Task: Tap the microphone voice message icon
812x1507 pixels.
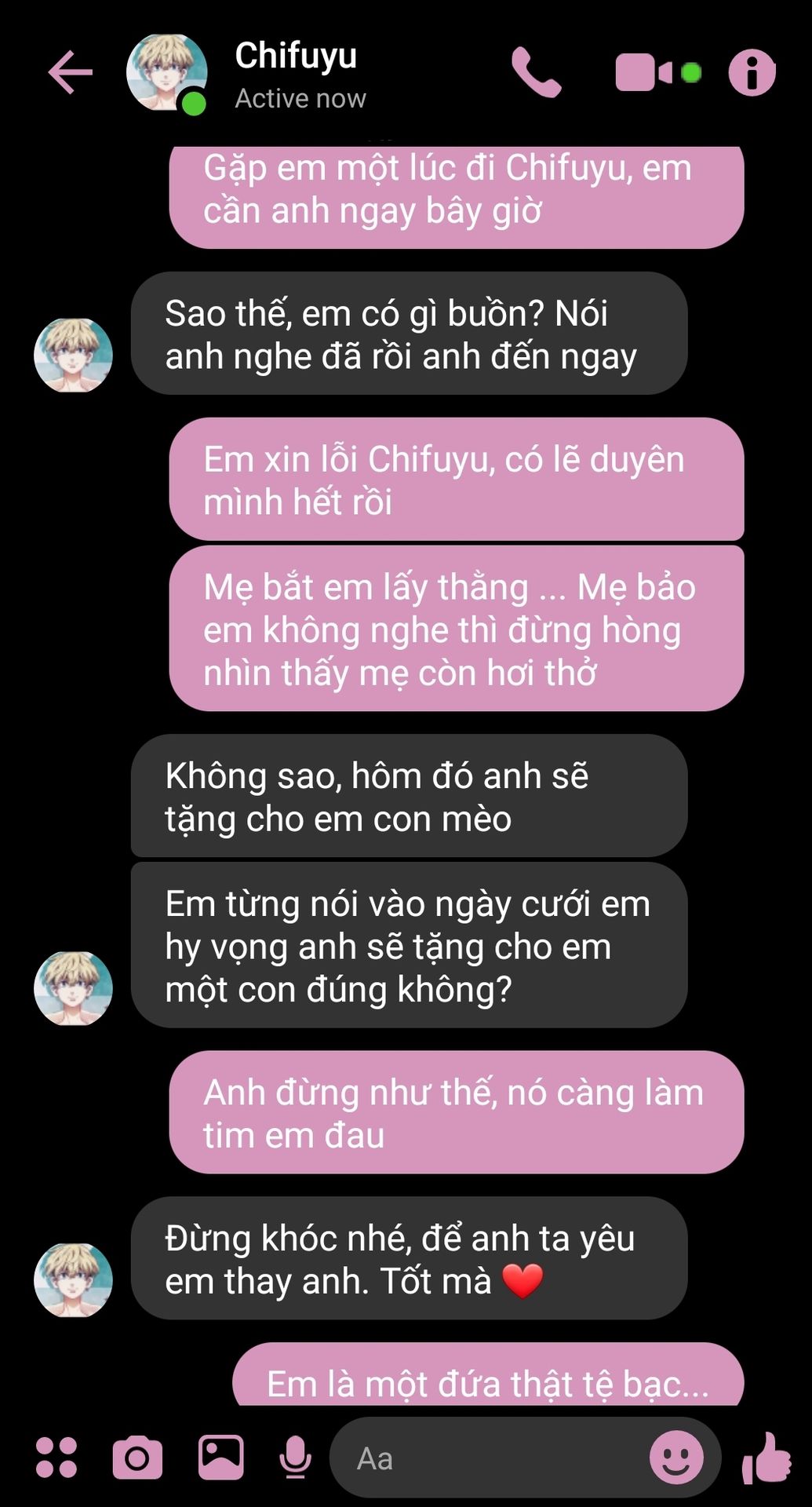Action: click(295, 1458)
